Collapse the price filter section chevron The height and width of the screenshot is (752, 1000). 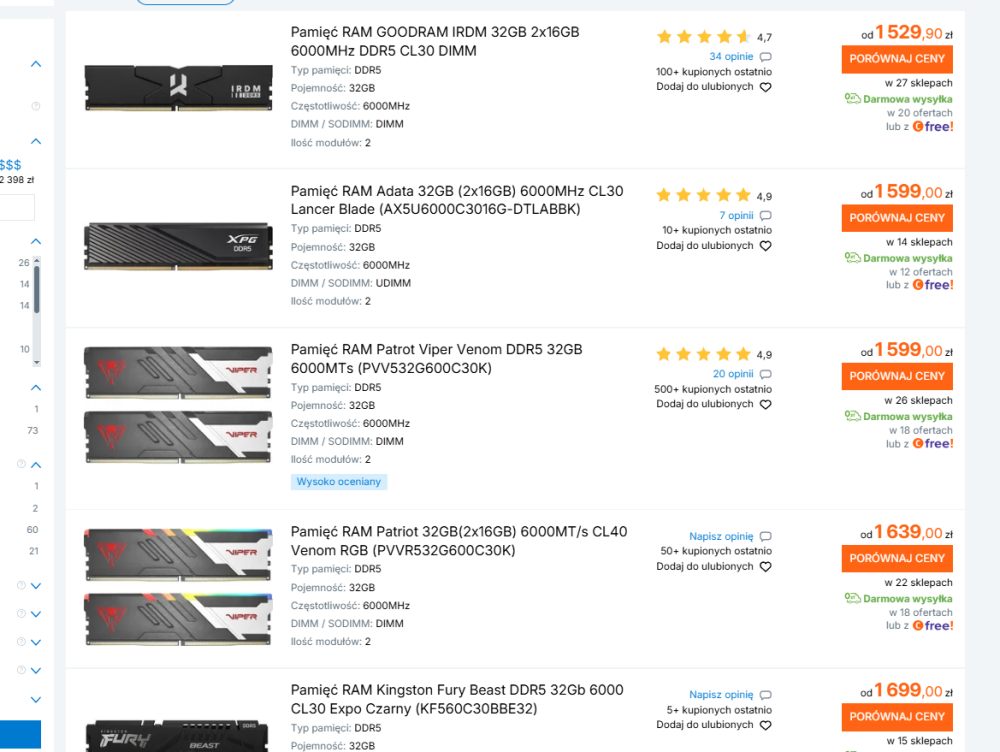point(36,141)
